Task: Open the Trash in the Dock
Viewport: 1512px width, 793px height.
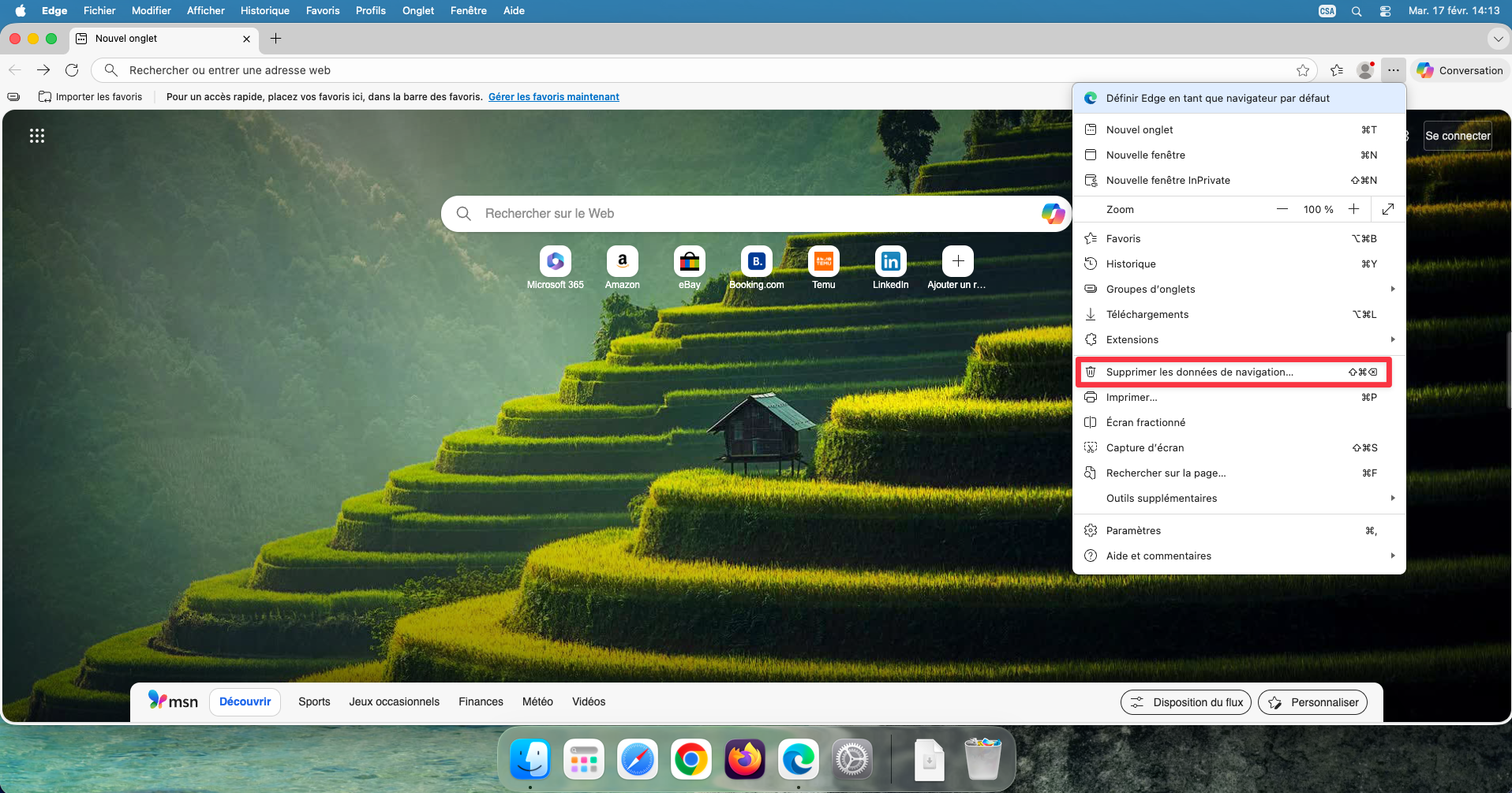Action: (x=983, y=759)
